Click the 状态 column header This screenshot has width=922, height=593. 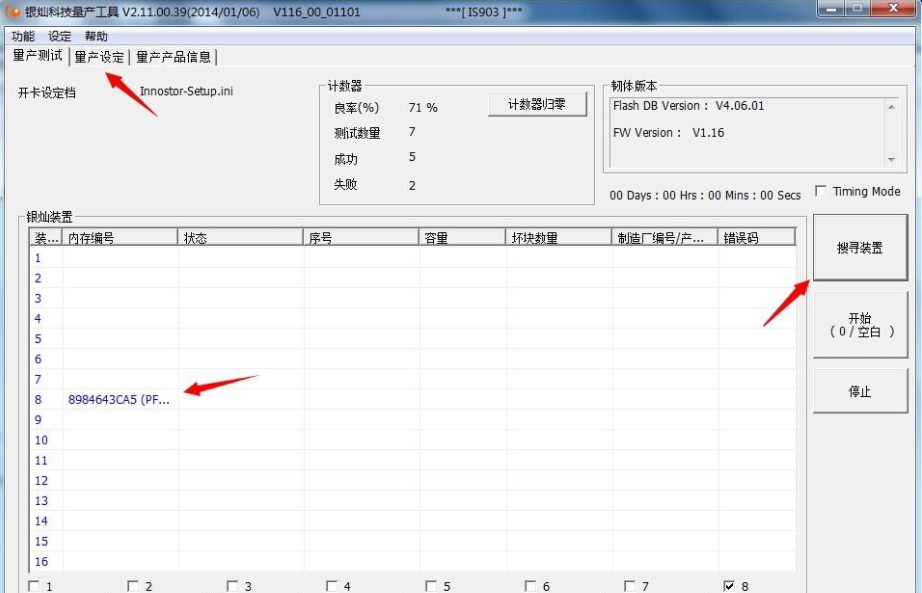240,238
